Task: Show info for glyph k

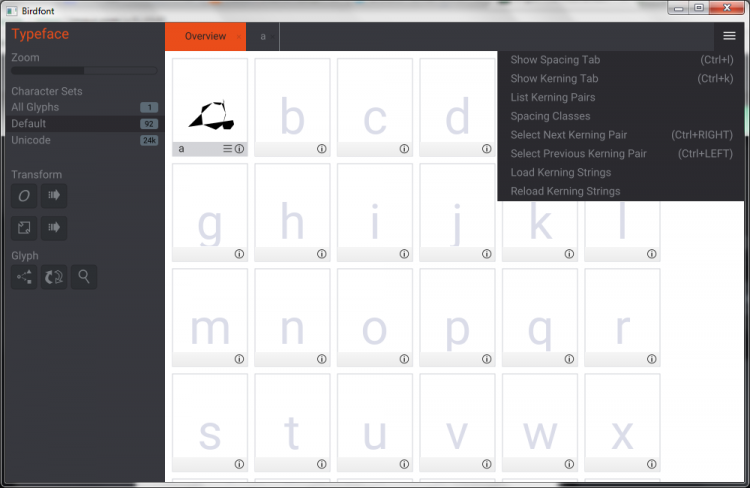Action: (569, 254)
